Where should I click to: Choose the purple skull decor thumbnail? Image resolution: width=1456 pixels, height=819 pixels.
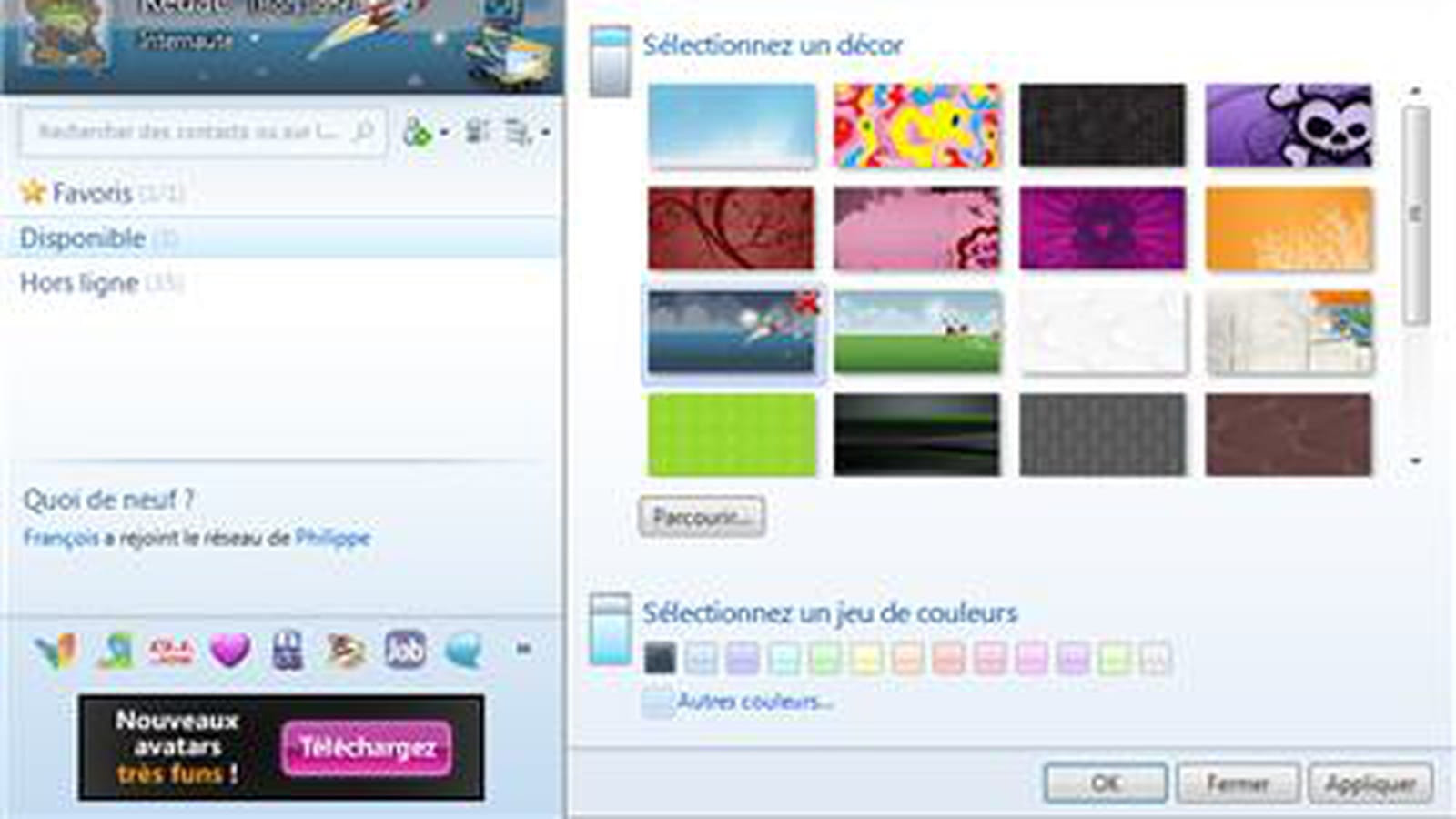(x=1289, y=126)
